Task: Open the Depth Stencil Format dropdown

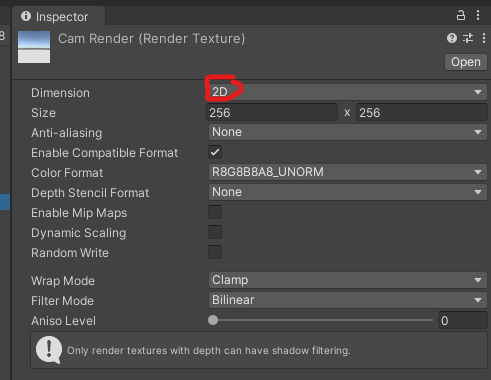Action: coord(347,192)
